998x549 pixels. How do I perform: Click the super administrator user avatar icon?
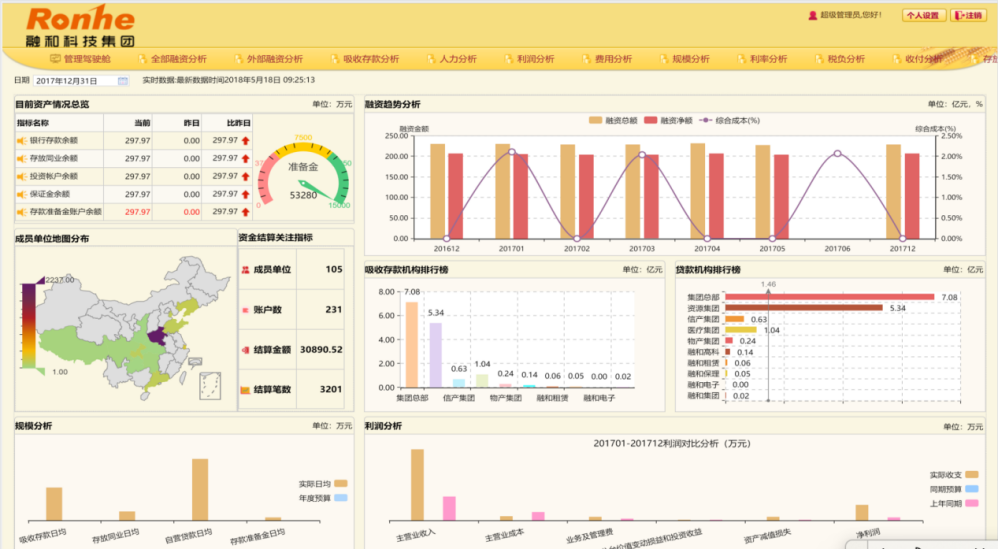(812, 15)
